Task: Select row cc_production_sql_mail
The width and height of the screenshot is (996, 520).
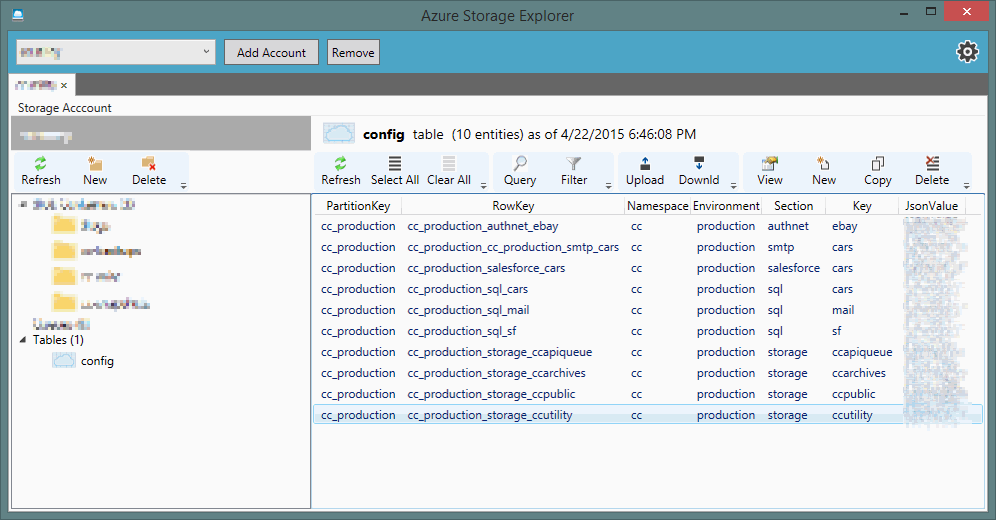Action: tap(648, 310)
